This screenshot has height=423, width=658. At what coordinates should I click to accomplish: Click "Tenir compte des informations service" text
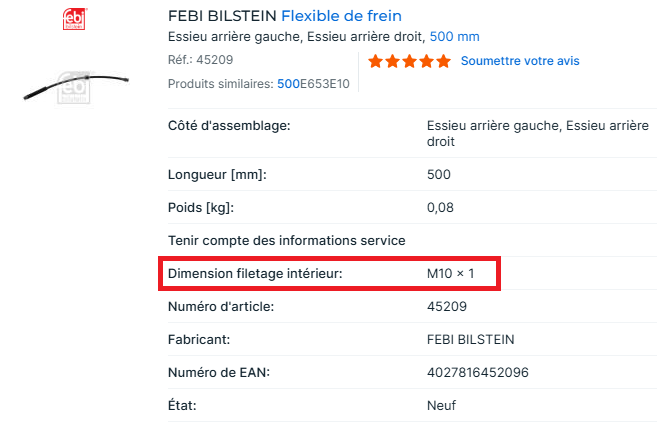click(x=286, y=240)
